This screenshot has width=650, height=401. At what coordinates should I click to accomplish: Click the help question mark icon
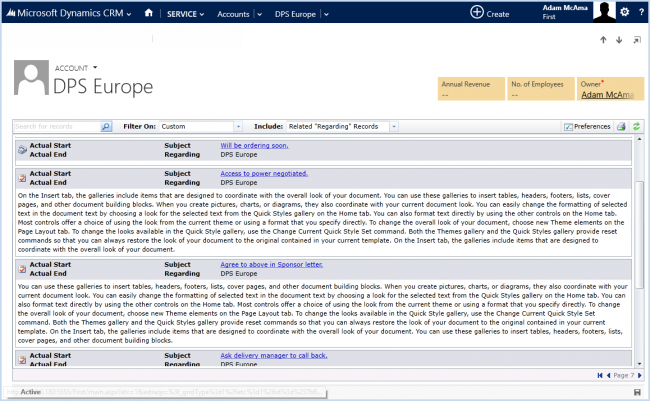point(641,12)
